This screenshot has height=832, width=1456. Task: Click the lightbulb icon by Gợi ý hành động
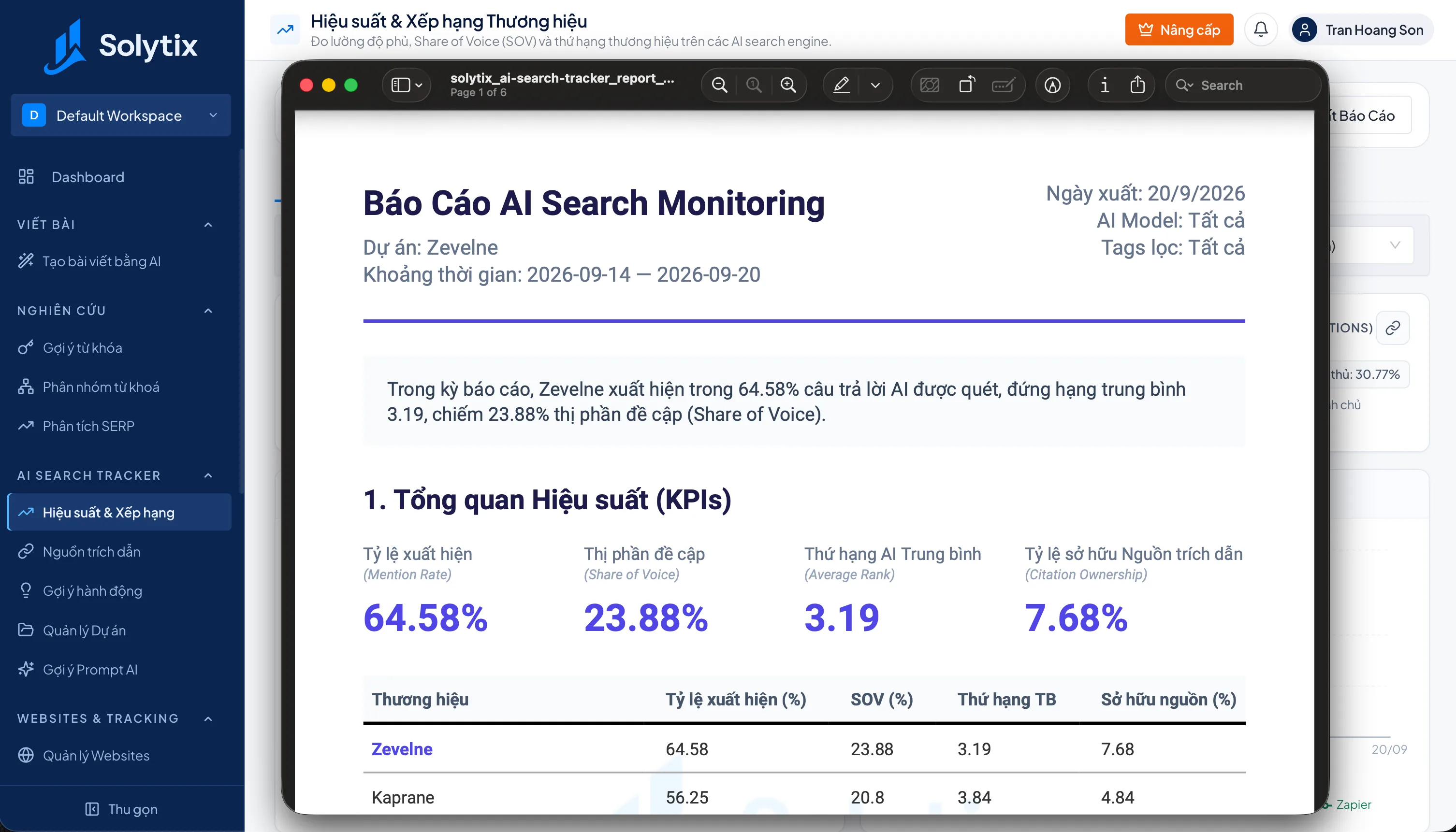(26, 590)
